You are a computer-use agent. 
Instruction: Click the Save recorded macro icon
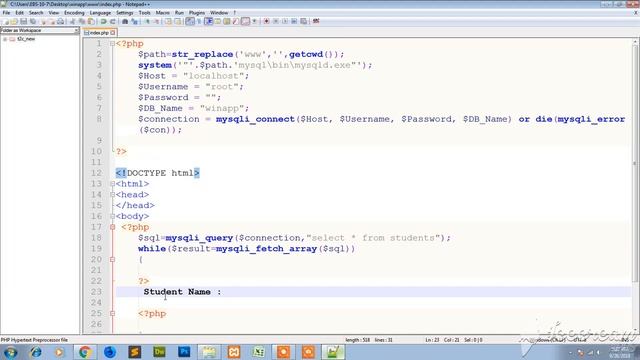pyautogui.click(x=303, y=21)
